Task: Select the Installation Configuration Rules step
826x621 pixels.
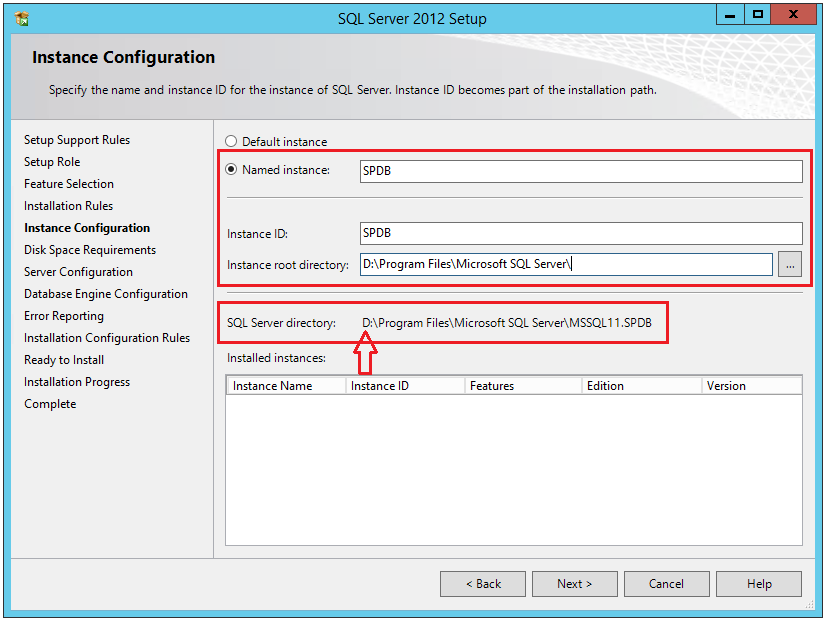Action: click(107, 338)
